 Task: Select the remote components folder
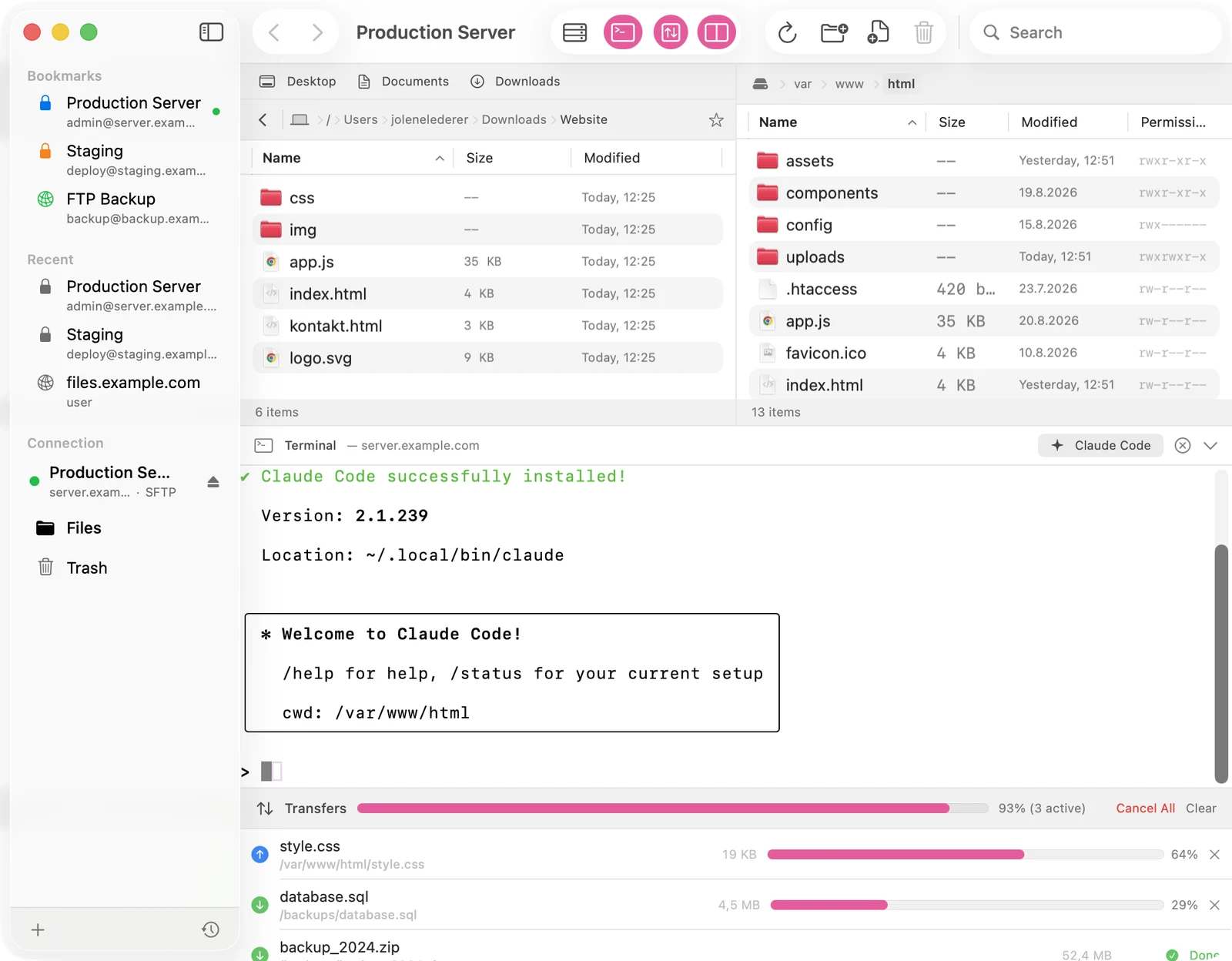(984, 193)
